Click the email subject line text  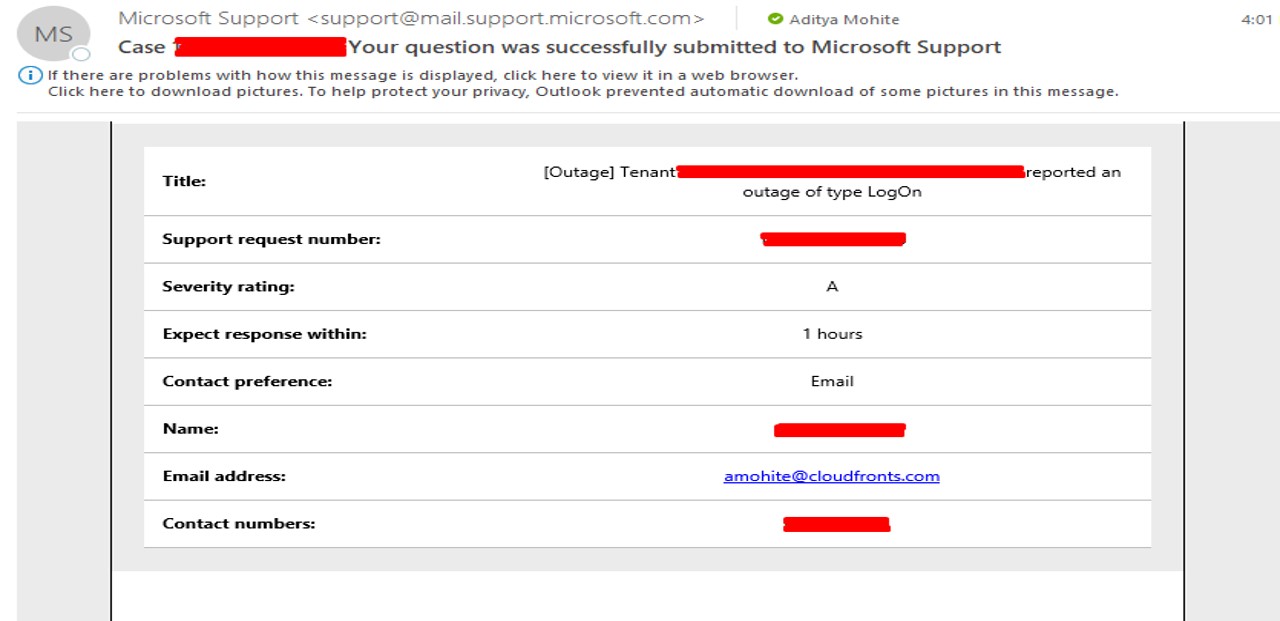(675, 46)
